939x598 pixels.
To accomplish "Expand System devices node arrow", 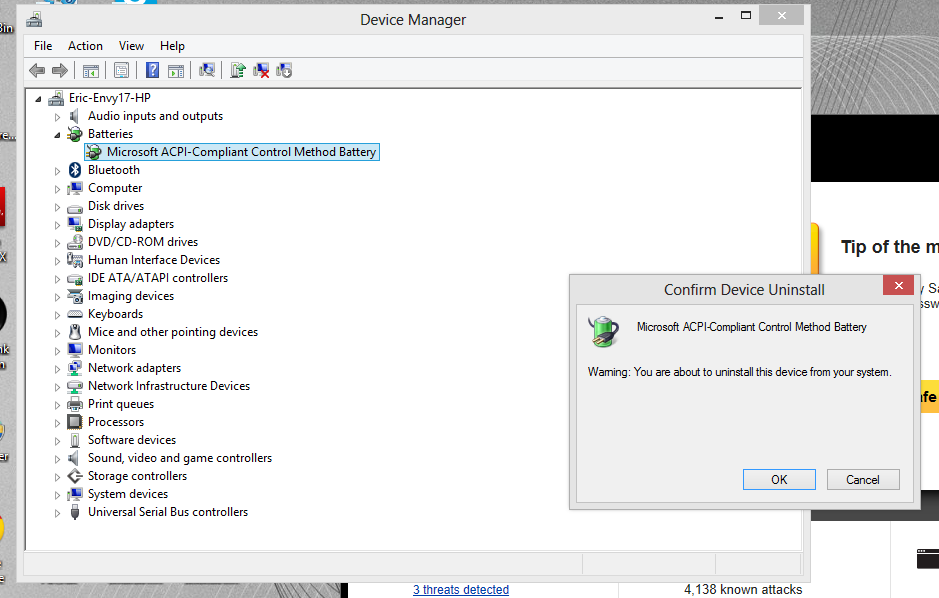I will [x=57, y=494].
